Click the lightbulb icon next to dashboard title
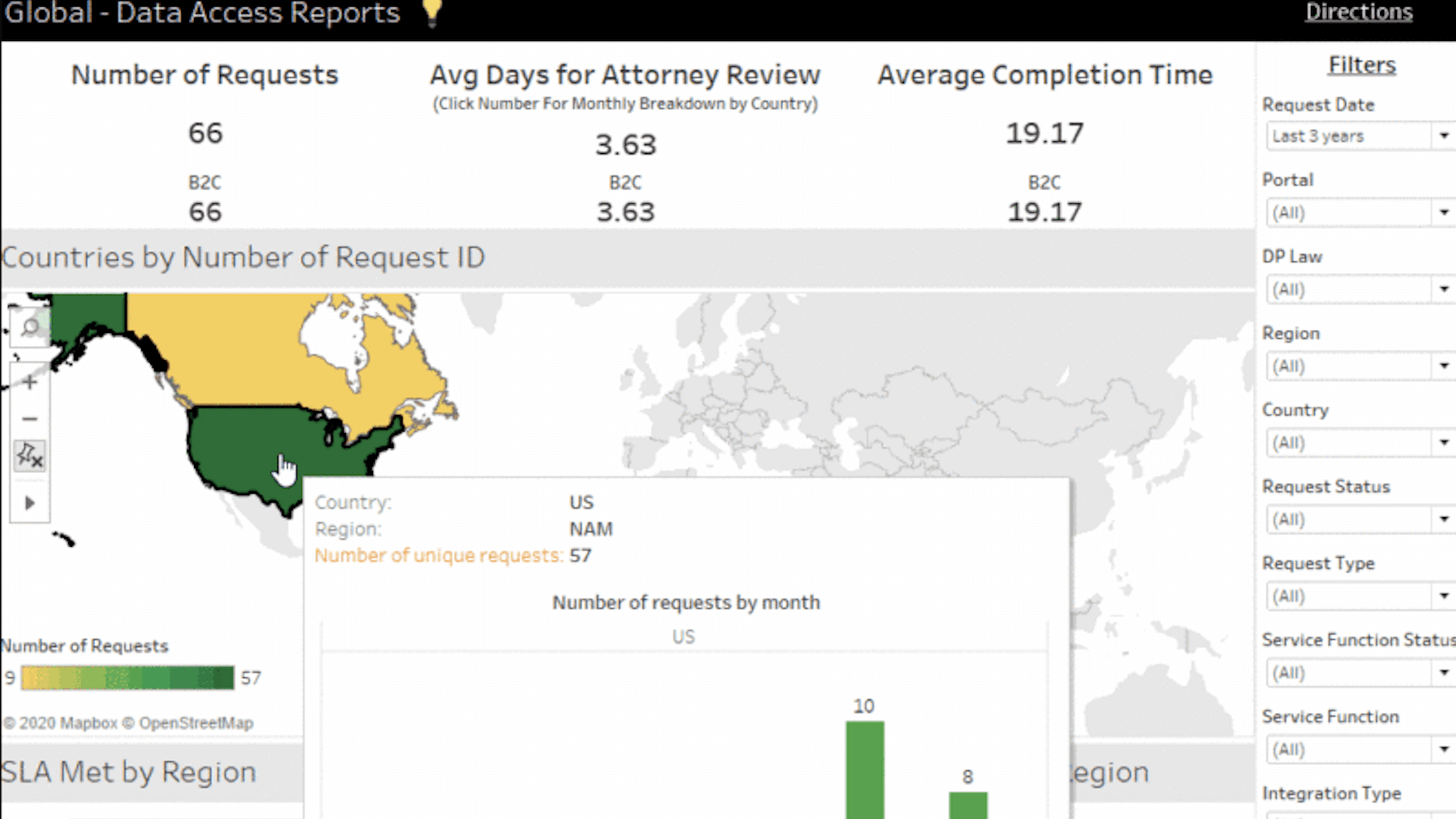The width and height of the screenshot is (1456, 819). pyautogui.click(x=431, y=13)
